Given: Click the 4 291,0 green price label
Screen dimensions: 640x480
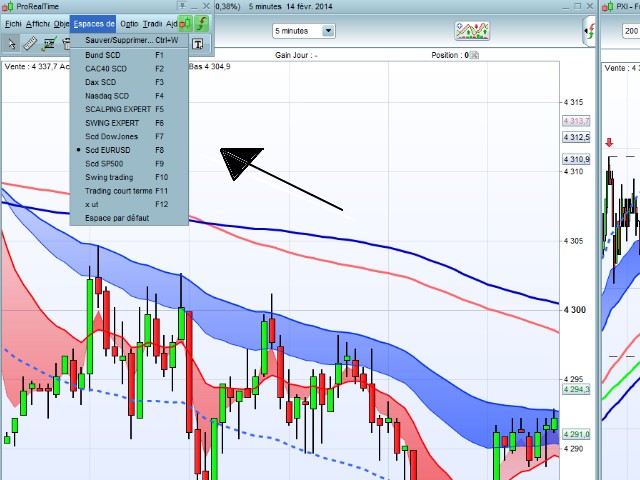Looking at the screenshot, I should (x=576, y=434).
